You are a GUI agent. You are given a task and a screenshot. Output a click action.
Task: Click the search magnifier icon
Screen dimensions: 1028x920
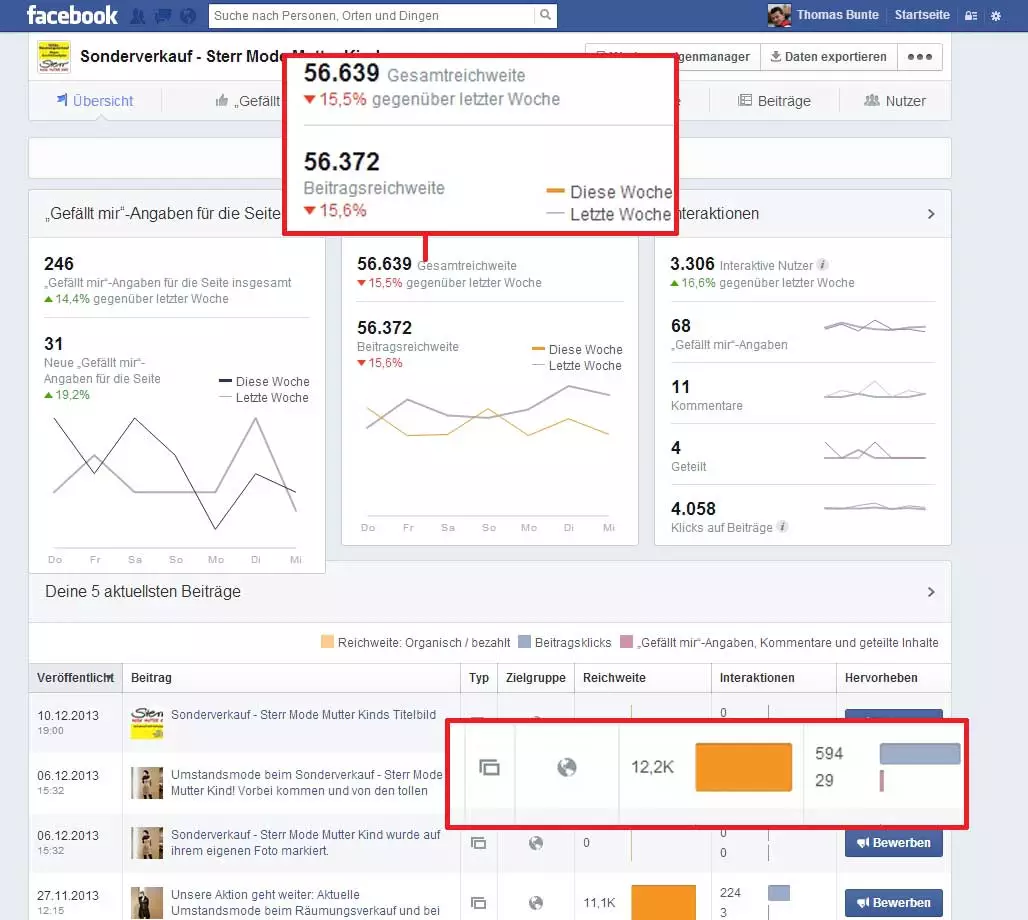coord(545,15)
